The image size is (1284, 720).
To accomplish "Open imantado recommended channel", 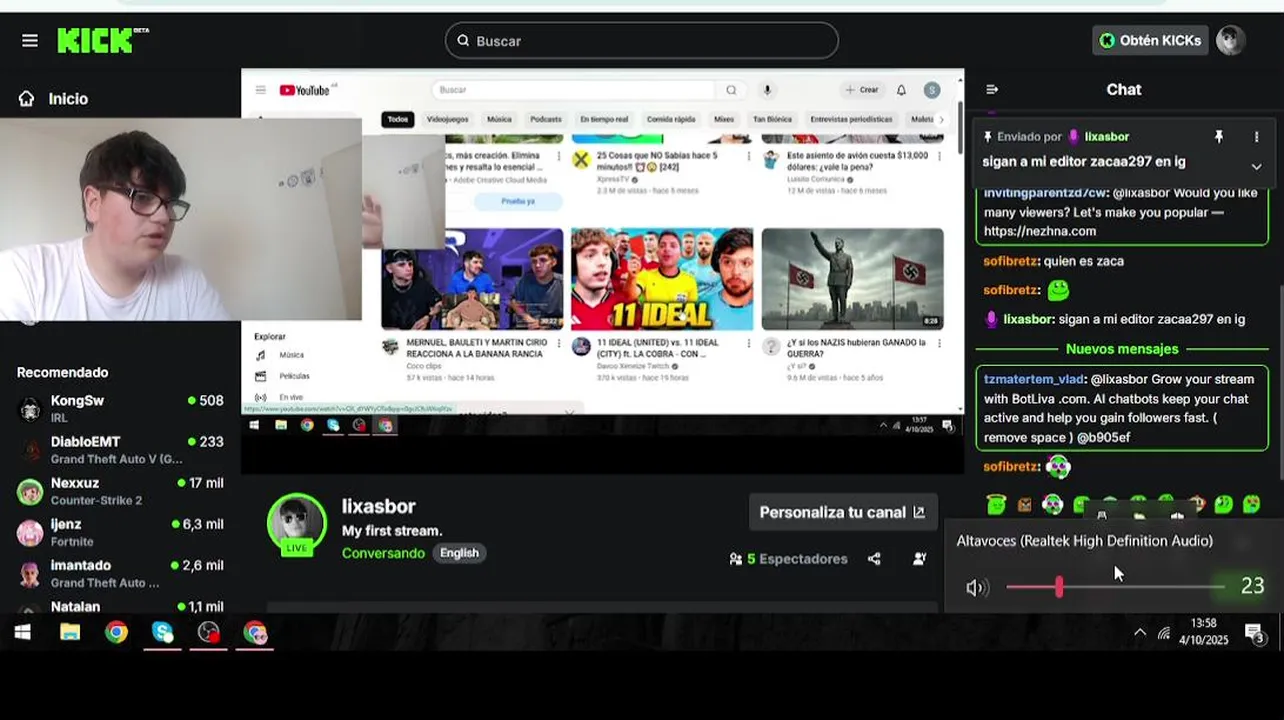I will [120, 573].
